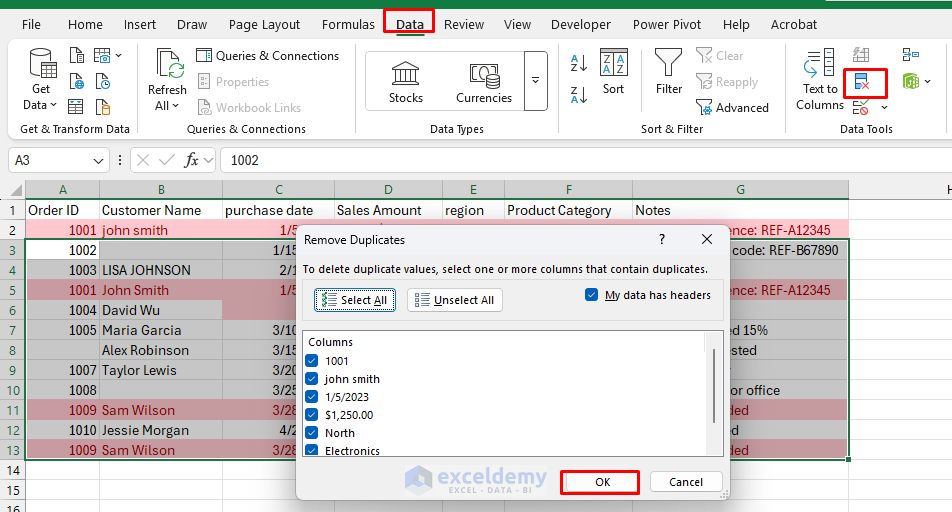Uncheck the 1001 column checkbox
Image resolution: width=952 pixels, height=512 pixels.
point(312,361)
